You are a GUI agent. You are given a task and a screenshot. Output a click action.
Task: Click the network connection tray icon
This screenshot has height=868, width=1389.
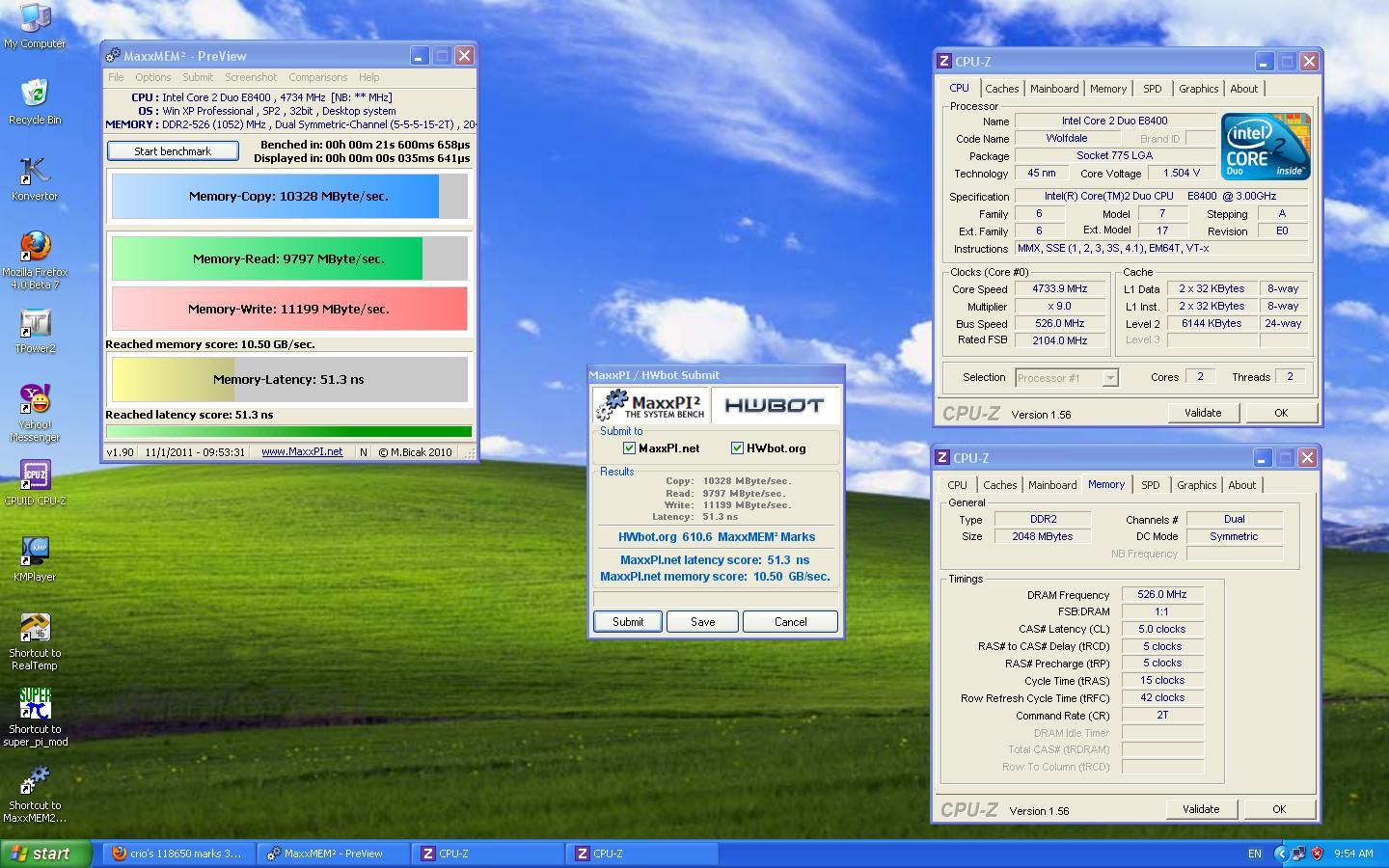[x=1299, y=854]
